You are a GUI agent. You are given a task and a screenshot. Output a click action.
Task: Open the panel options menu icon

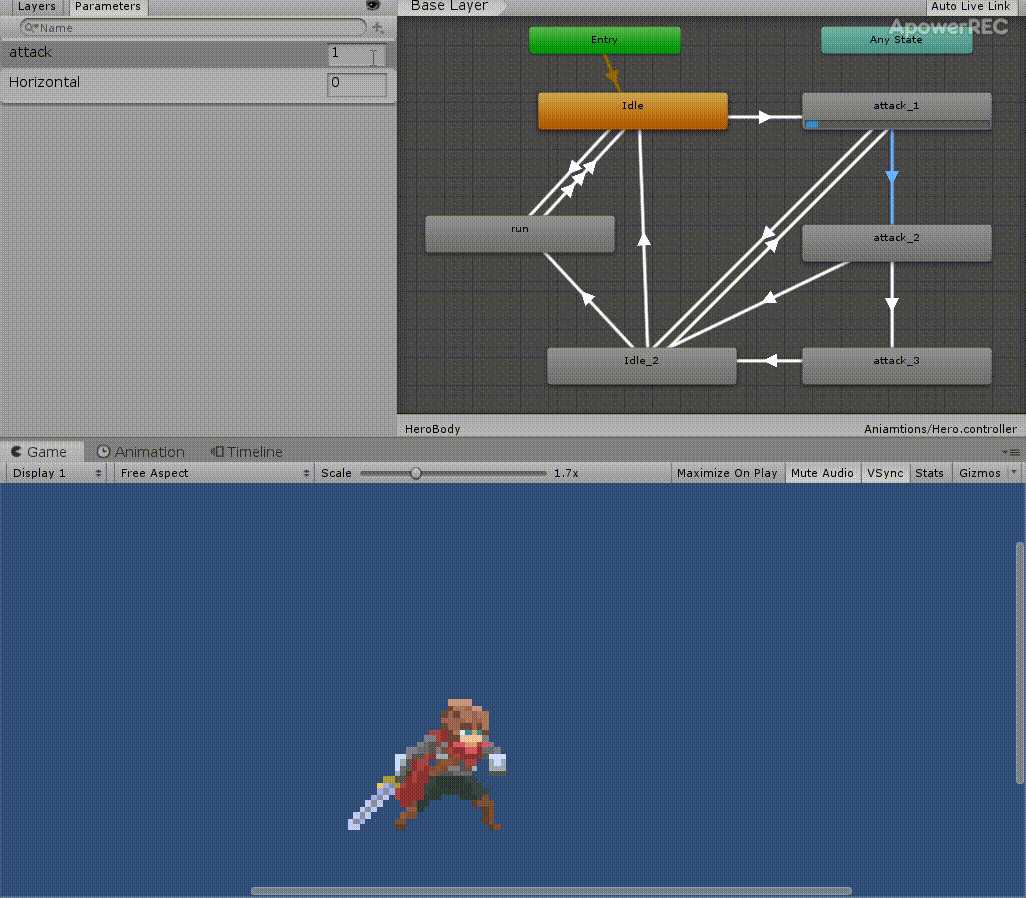tap(1011, 452)
